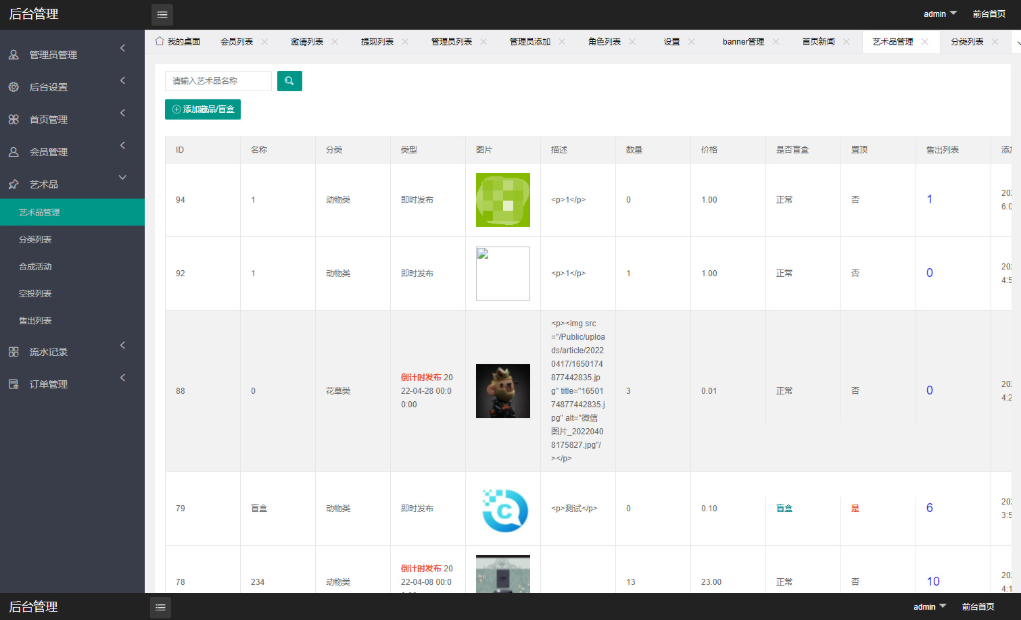Switch to 角色列表 tab

pyautogui.click(x=604, y=42)
